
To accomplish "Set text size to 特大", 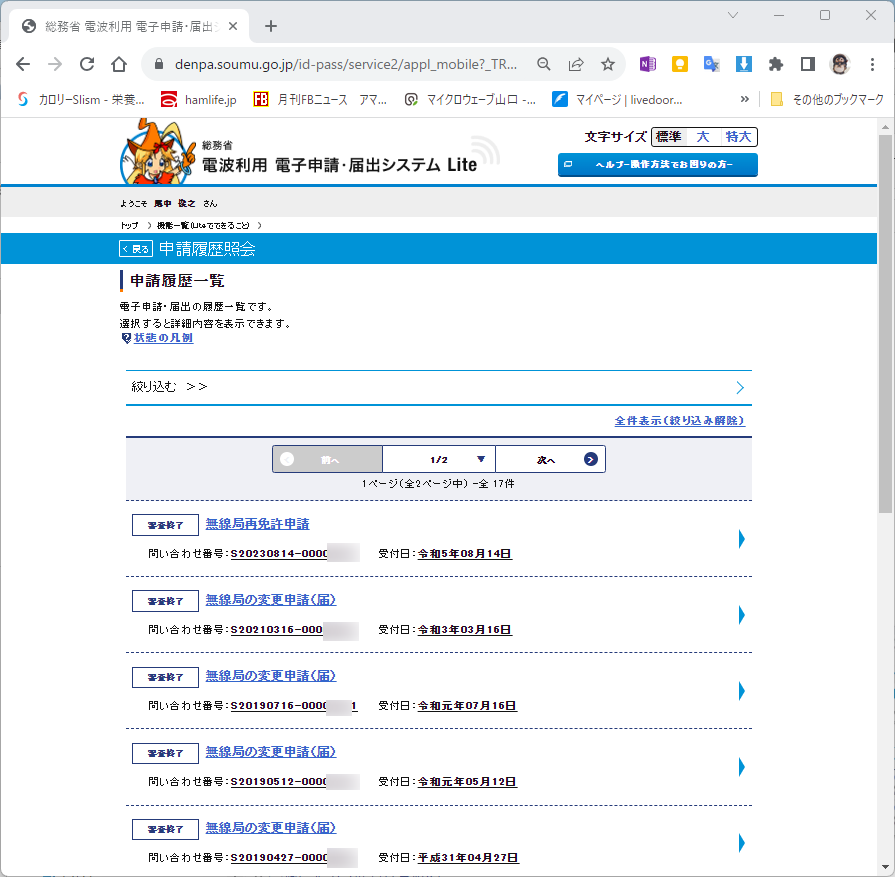I will click(x=738, y=137).
